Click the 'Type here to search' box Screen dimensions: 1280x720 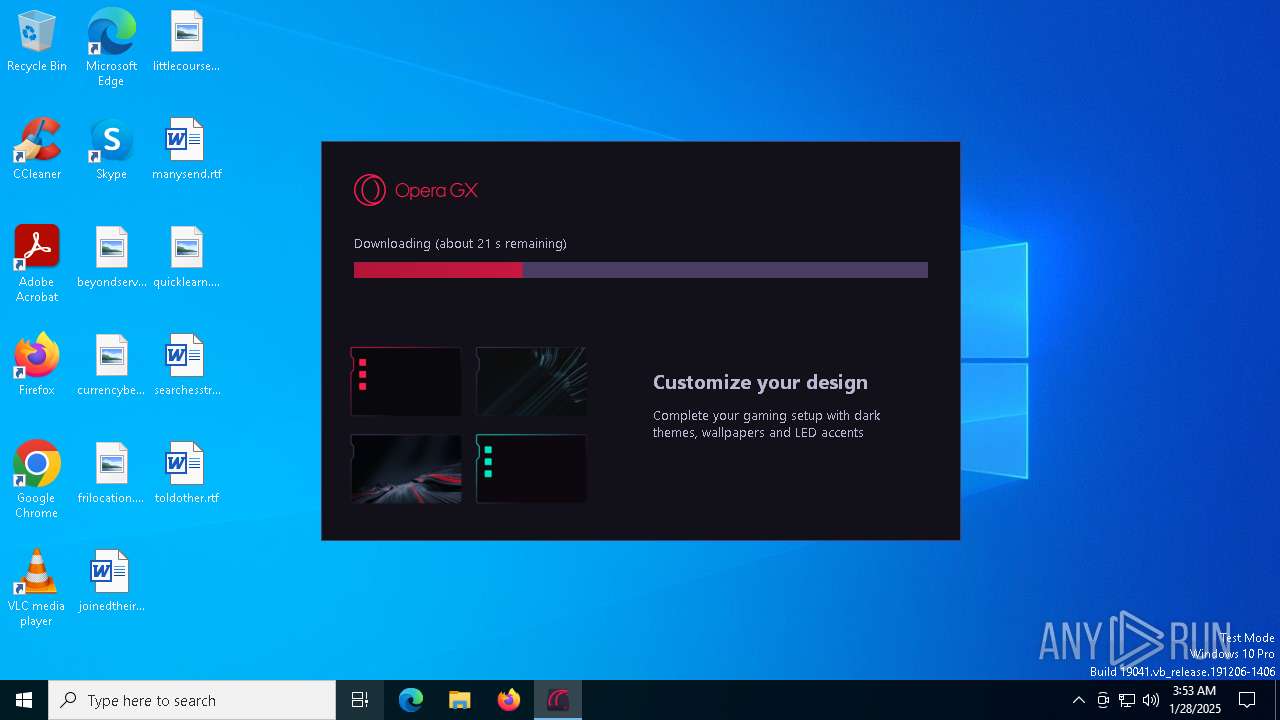(192, 700)
